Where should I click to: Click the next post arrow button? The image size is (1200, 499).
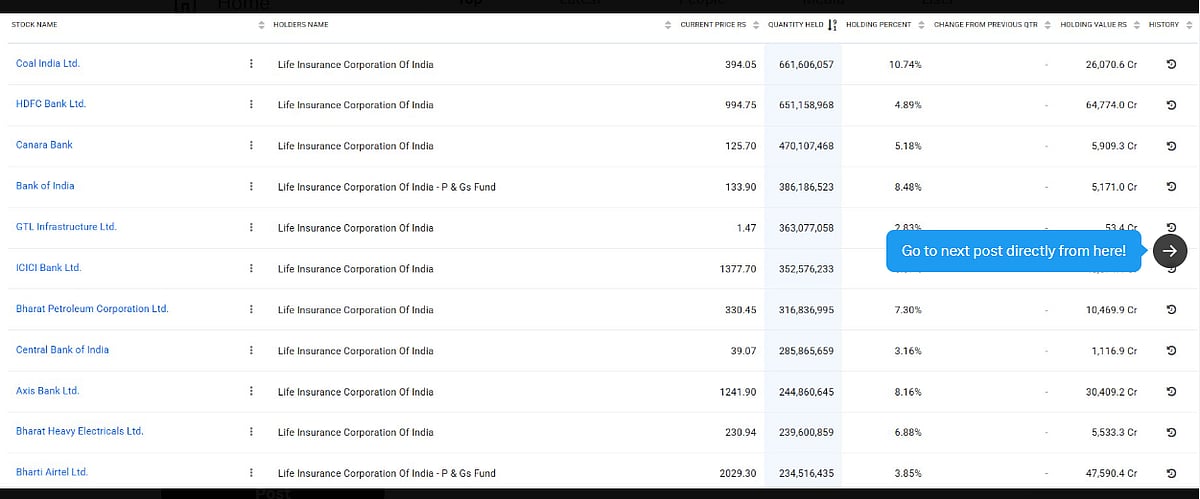pos(1170,251)
